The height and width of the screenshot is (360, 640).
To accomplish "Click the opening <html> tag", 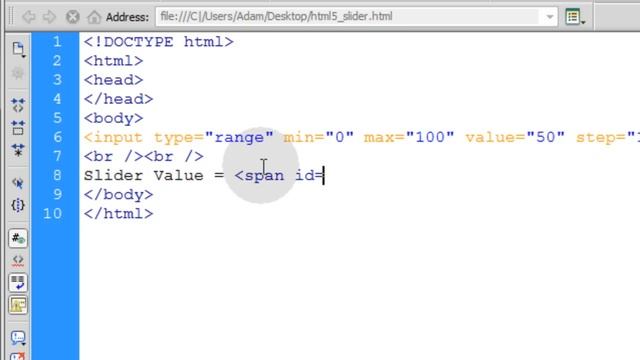I will click(113, 61).
